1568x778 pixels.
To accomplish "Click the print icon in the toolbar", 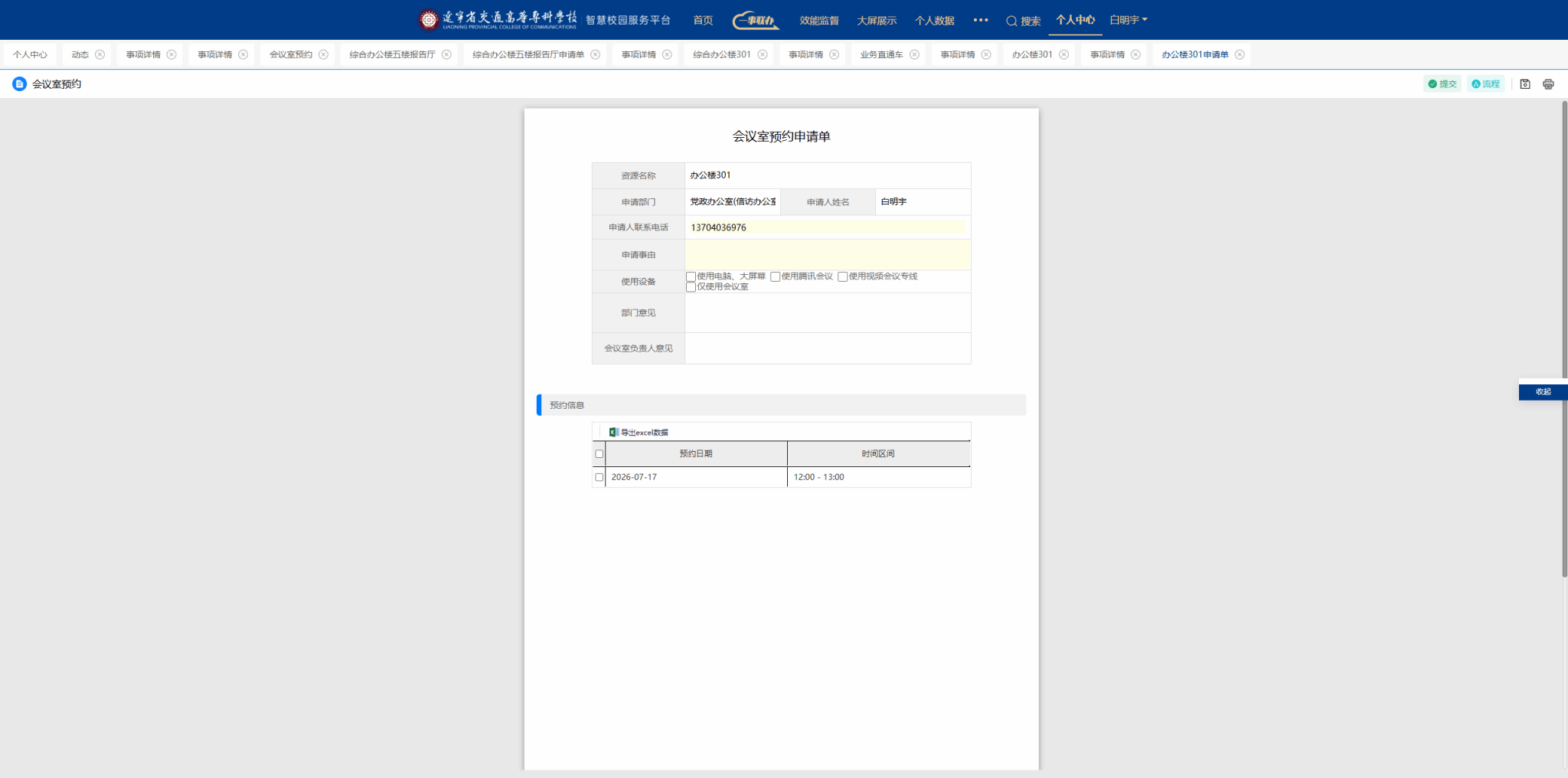I will tap(1548, 84).
